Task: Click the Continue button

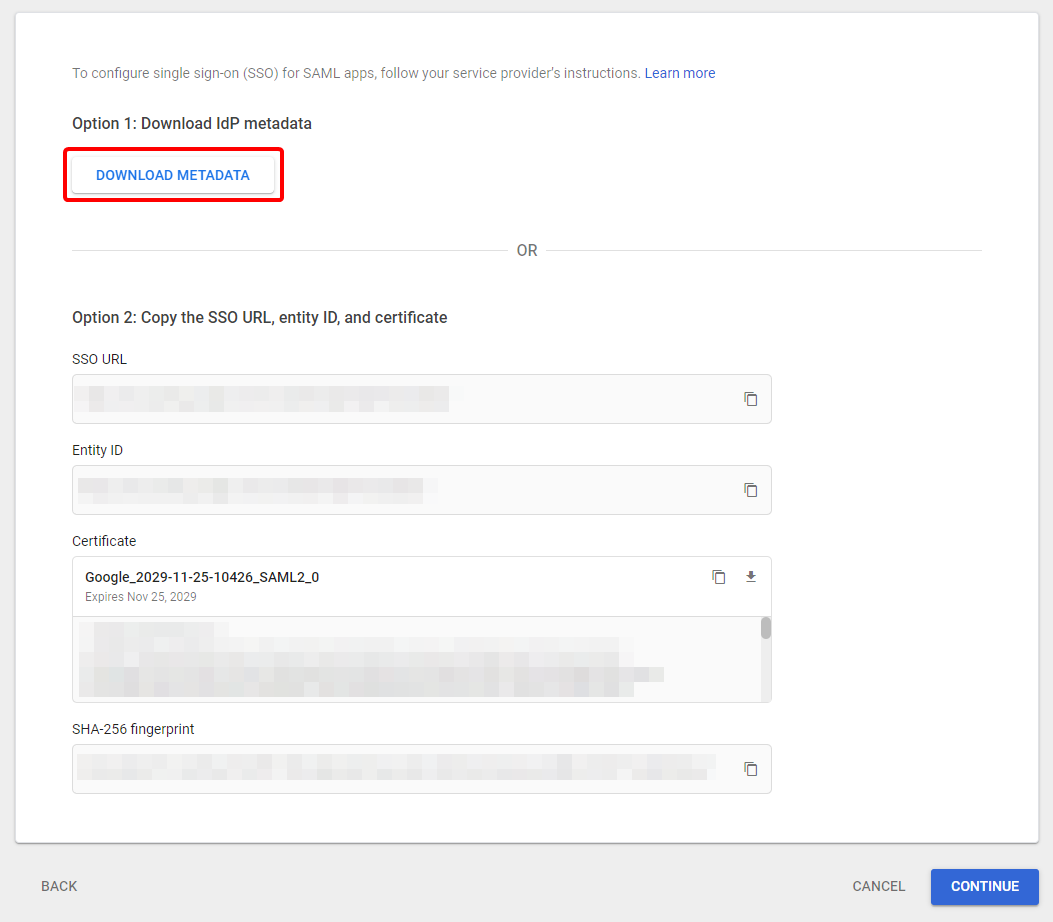Action: click(984, 886)
